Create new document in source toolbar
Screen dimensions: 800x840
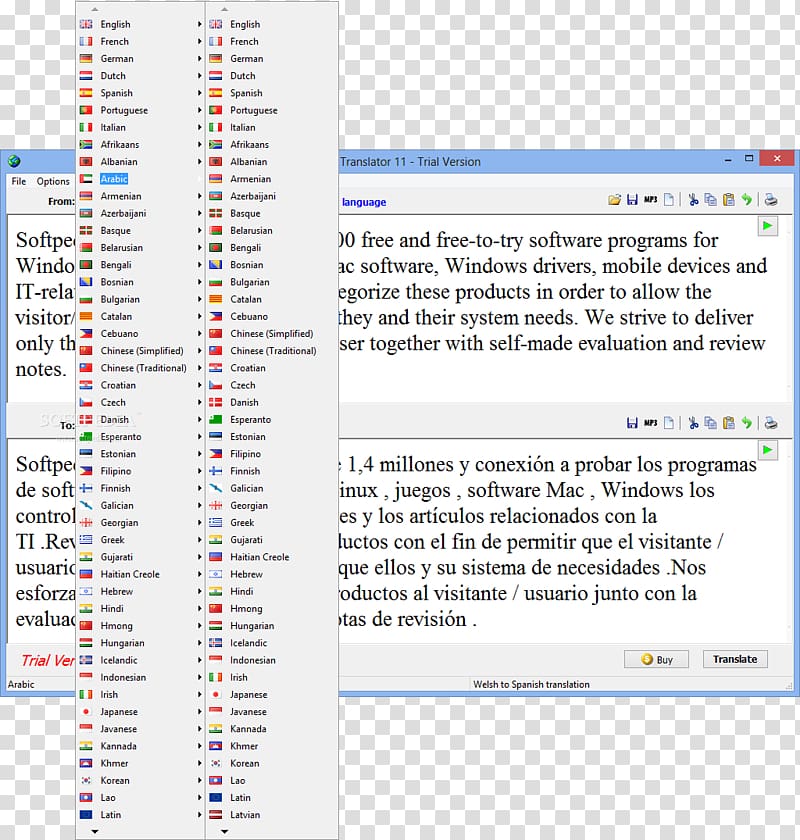click(669, 200)
